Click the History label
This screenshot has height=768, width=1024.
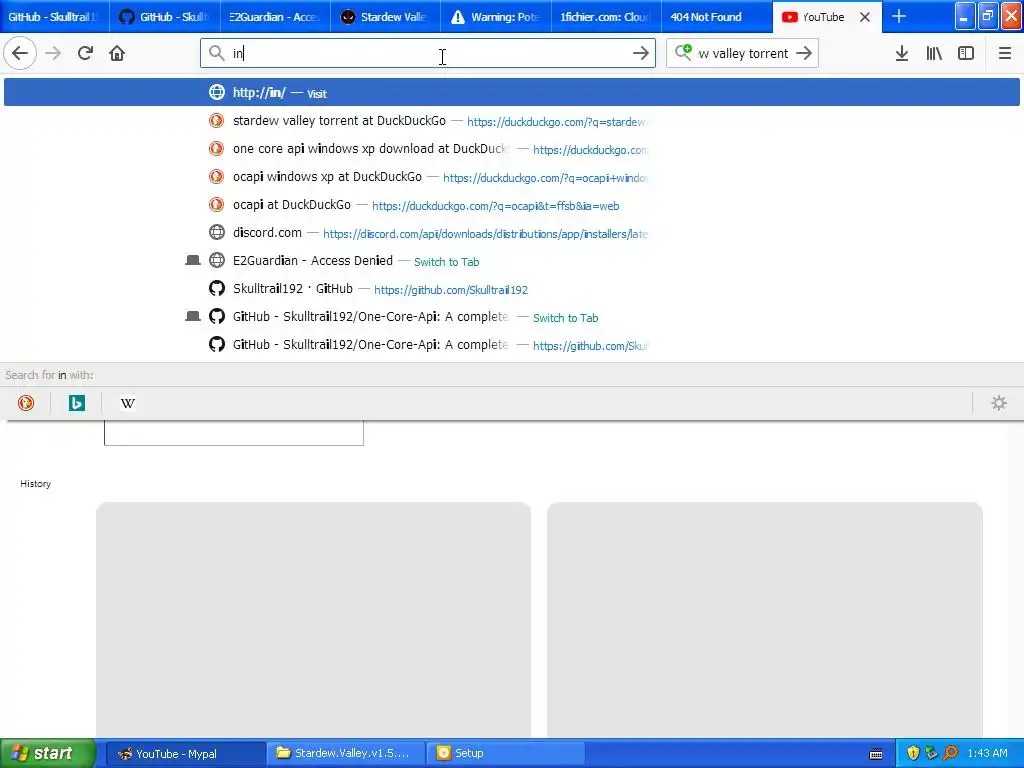pos(35,484)
